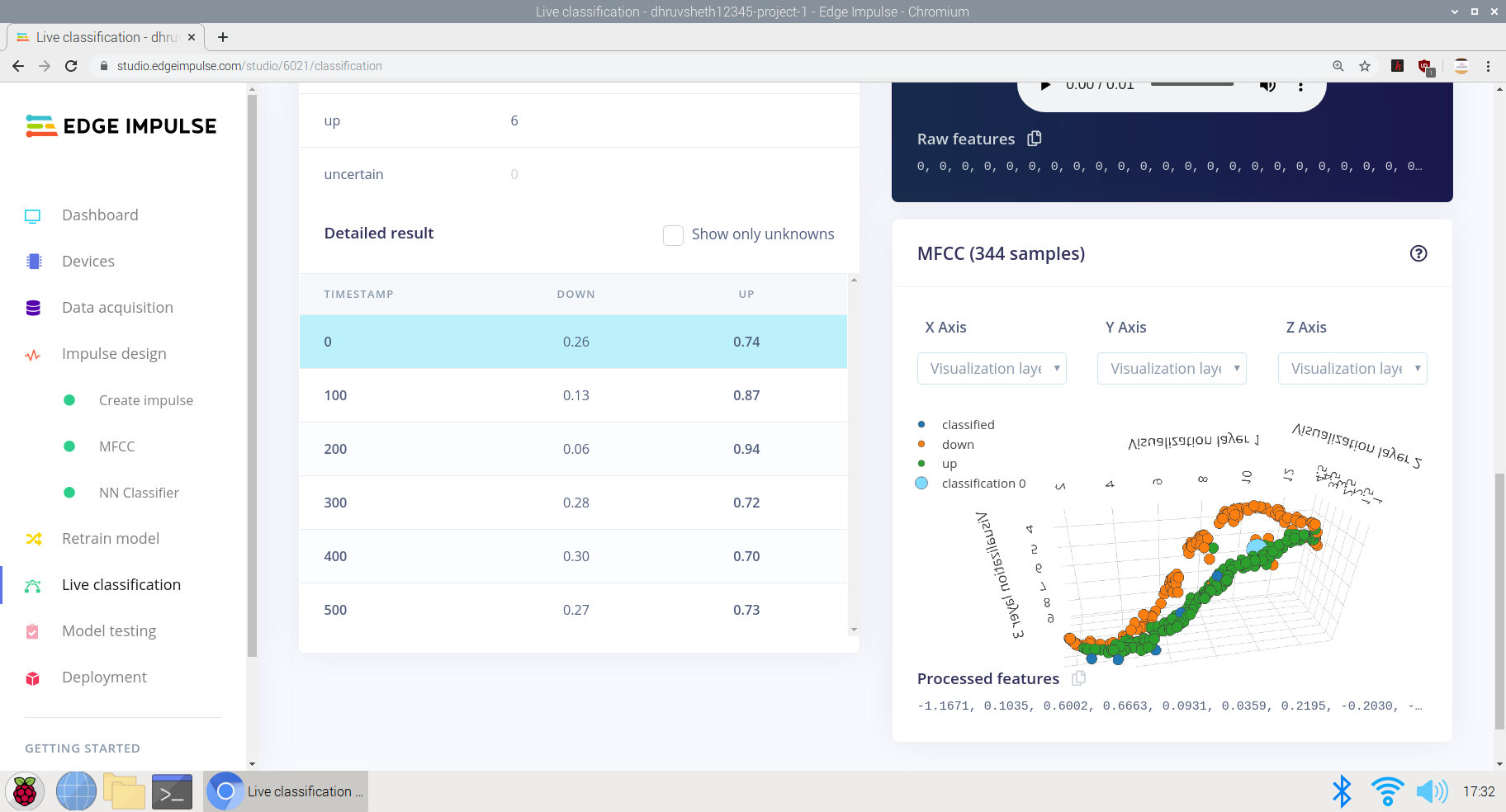Viewport: 1506px width, 812px height.
Task: Open the NN Classifier link
Action: coord(139,493)
